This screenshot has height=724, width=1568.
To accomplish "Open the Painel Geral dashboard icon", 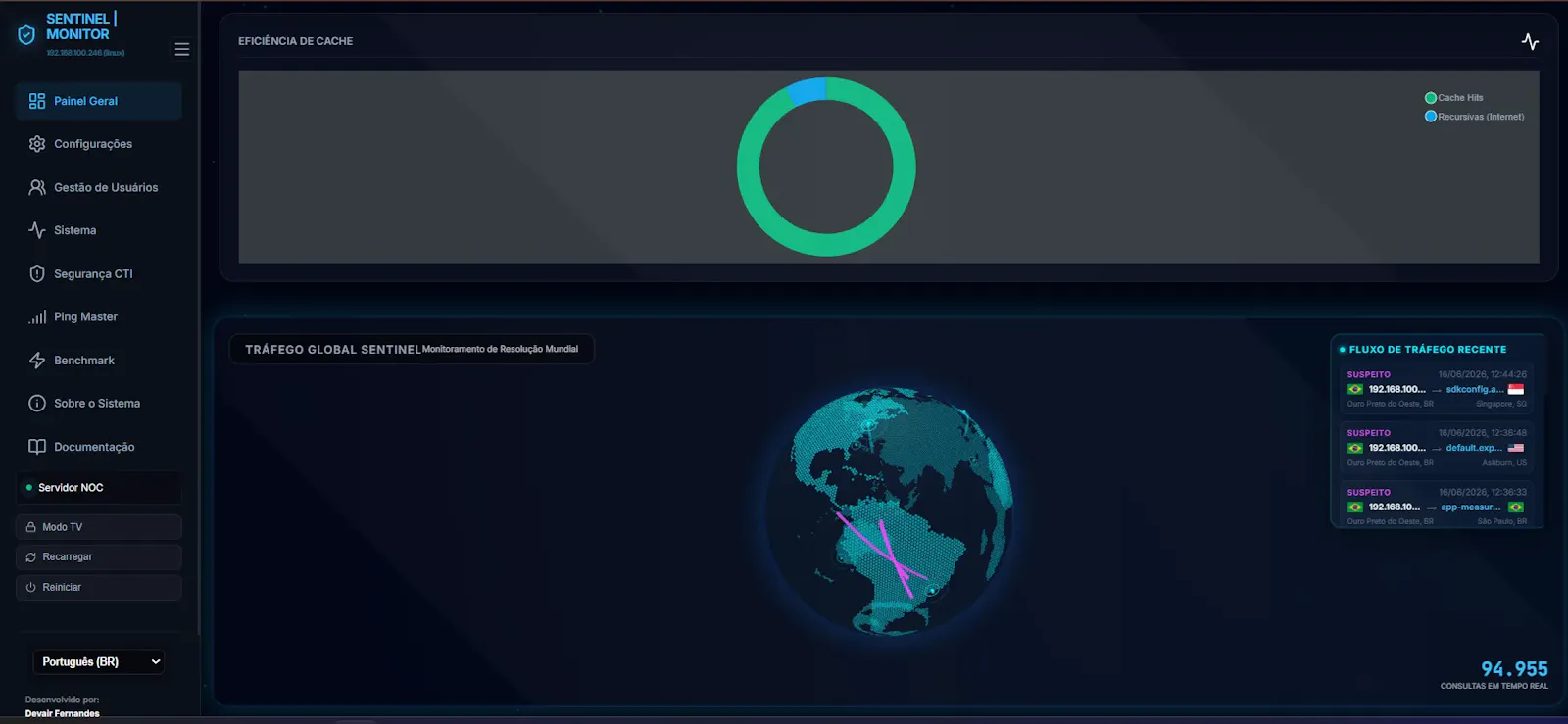I will click(x=37, y=101).
